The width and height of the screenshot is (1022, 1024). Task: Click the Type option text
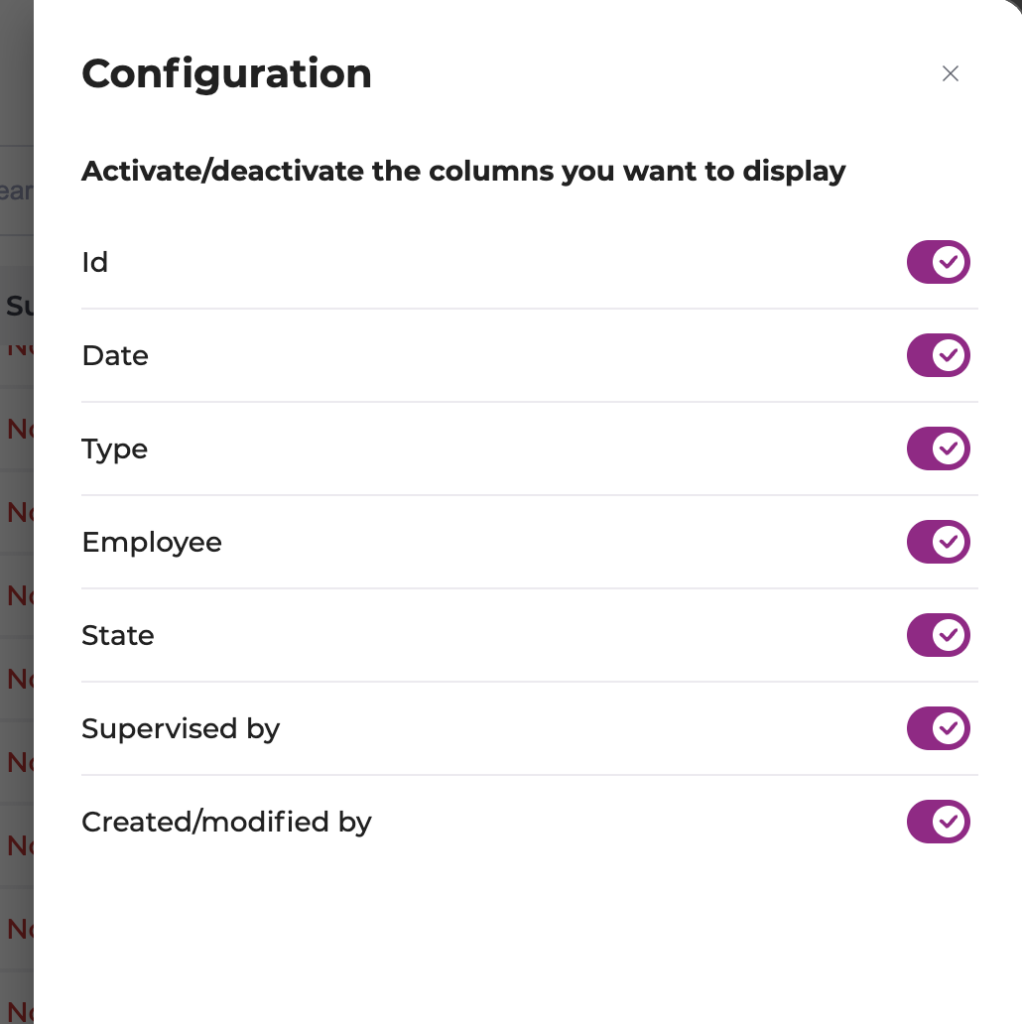tap(115, 450)
